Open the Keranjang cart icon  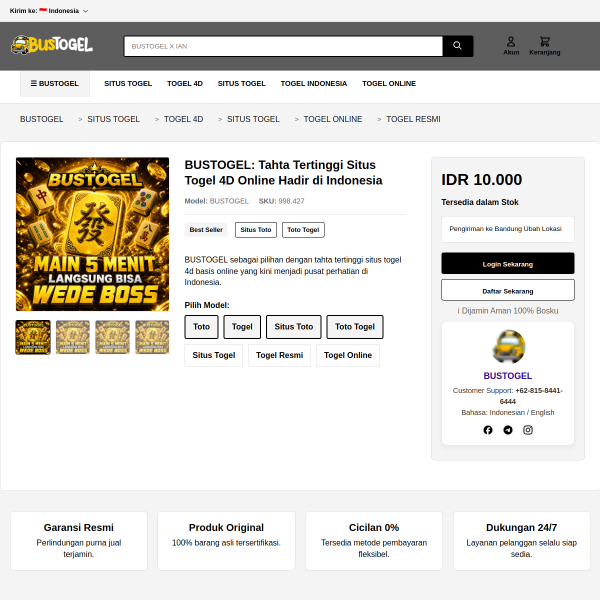click(x=545, y=46)
